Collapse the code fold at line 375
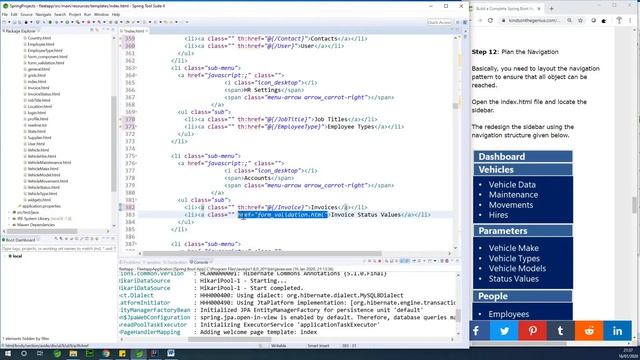Viewport: 640px width, 360px height. [x=136, y=156]
